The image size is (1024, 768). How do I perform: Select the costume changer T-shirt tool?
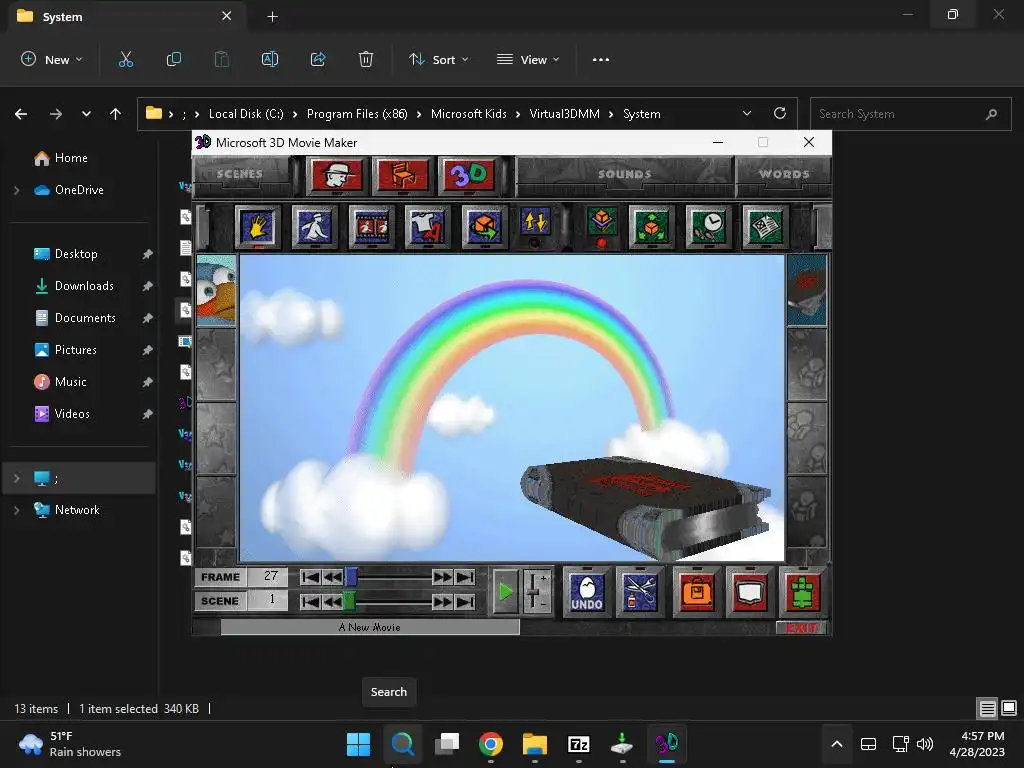point(428,227)
